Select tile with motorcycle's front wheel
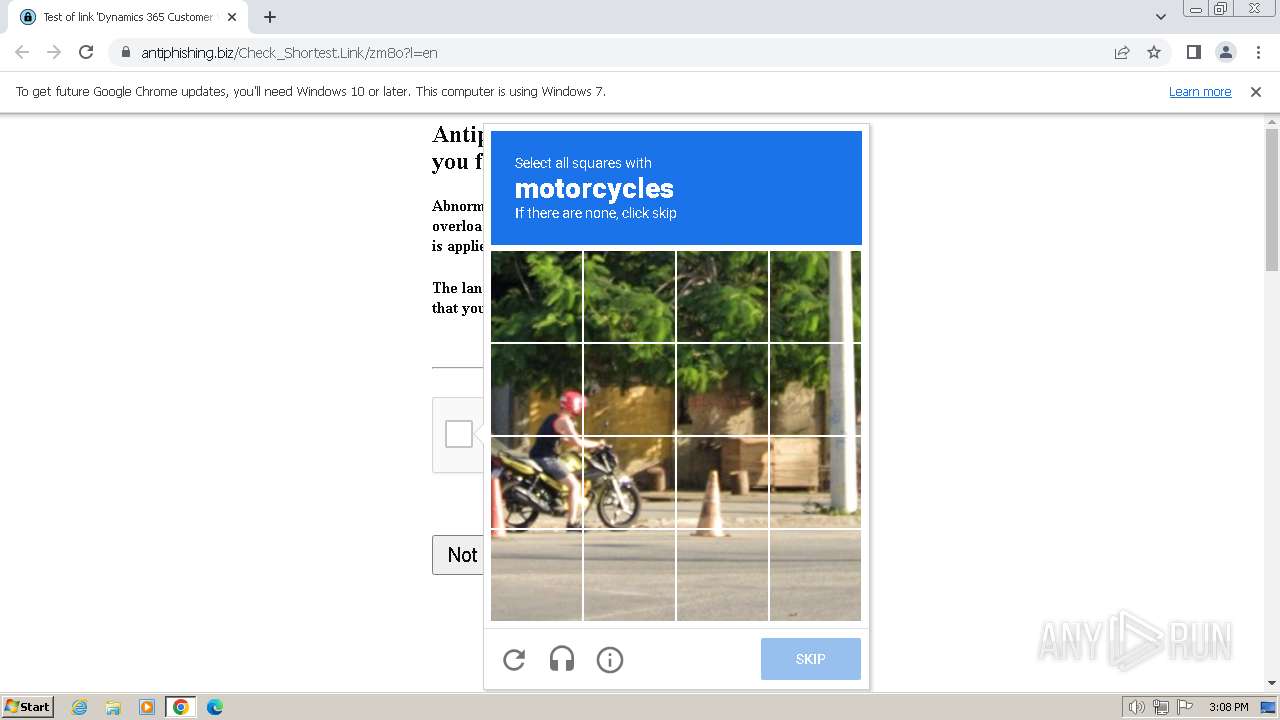This screenshot has width=1280, height=720. point(630,483)
